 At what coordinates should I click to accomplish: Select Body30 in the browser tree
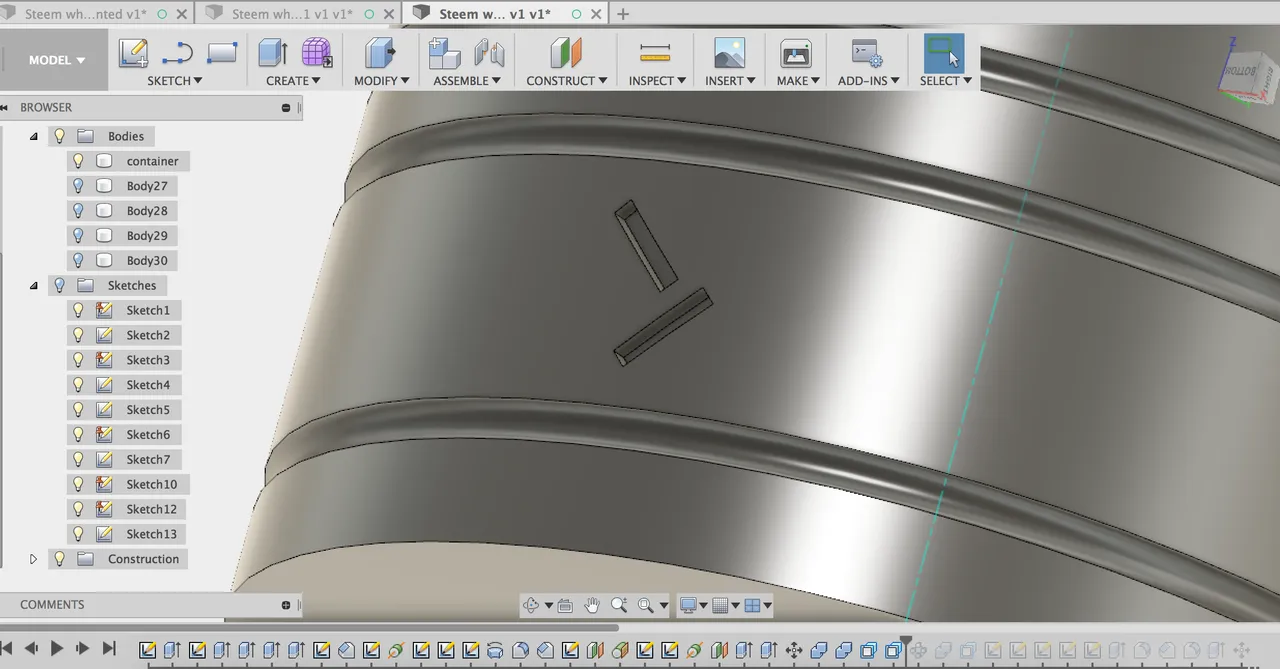coord(147,260)
